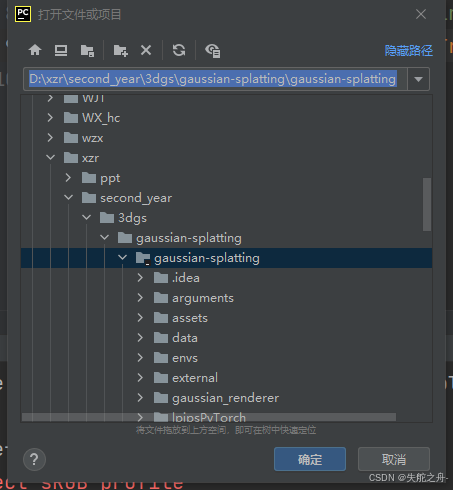Expand the data folder
The width and height of the screenshot is (453, 490).
pyautogui.click(x=140, y=338)
